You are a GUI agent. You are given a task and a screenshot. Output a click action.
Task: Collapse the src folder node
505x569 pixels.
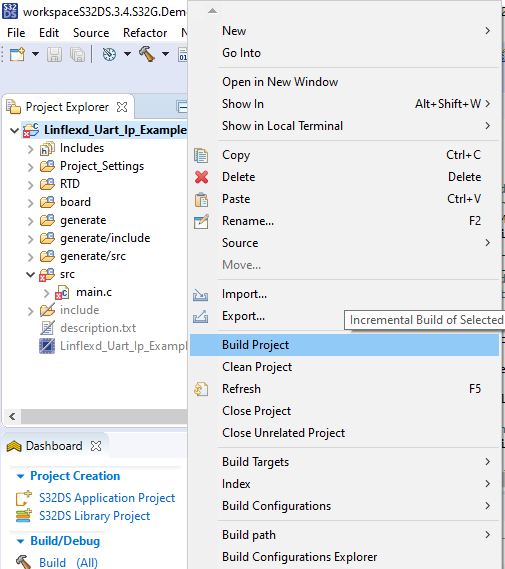coord(30,274)
